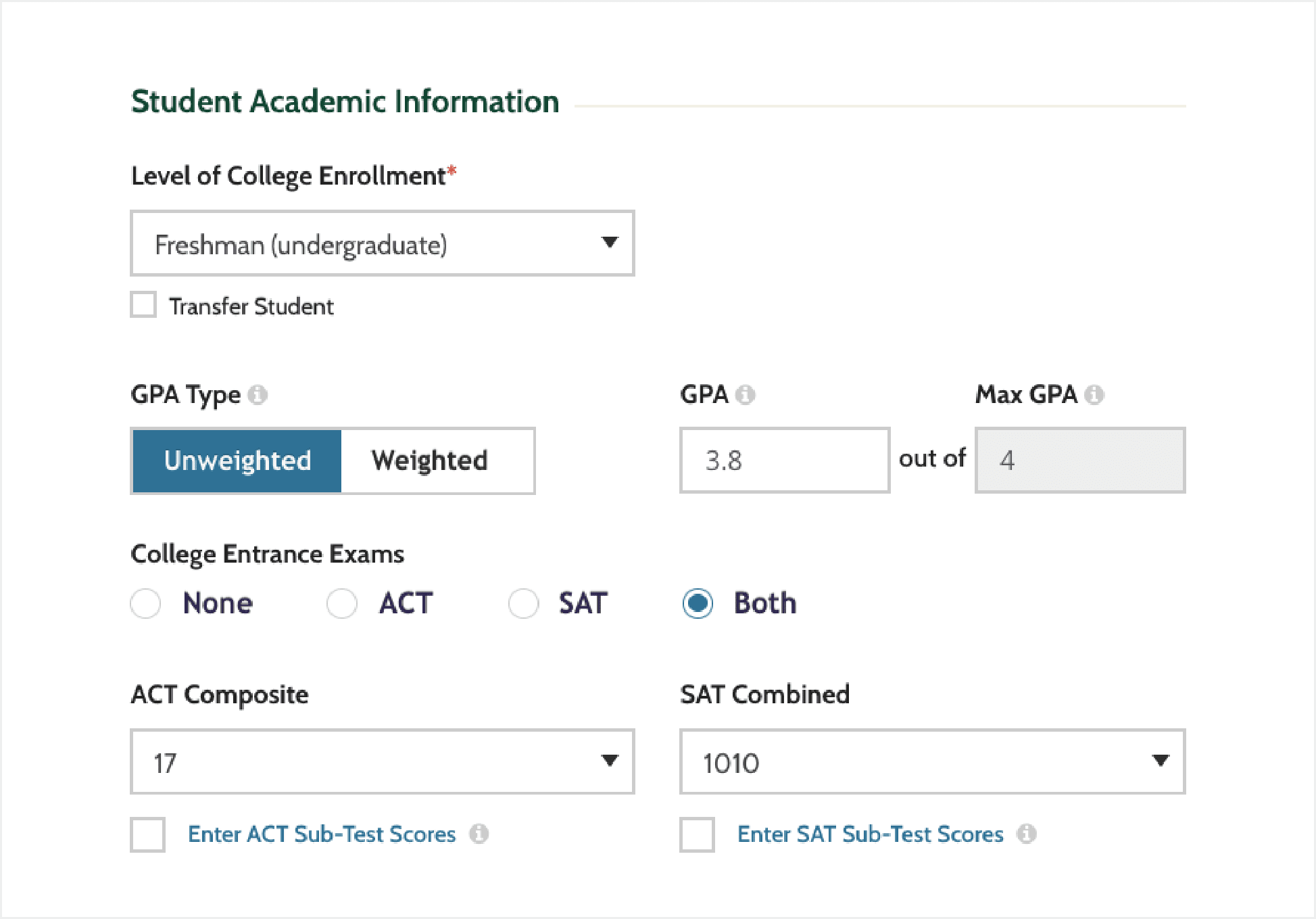
Task: Click the GPA value input showing 3.8
Action: tap(783, 461)
